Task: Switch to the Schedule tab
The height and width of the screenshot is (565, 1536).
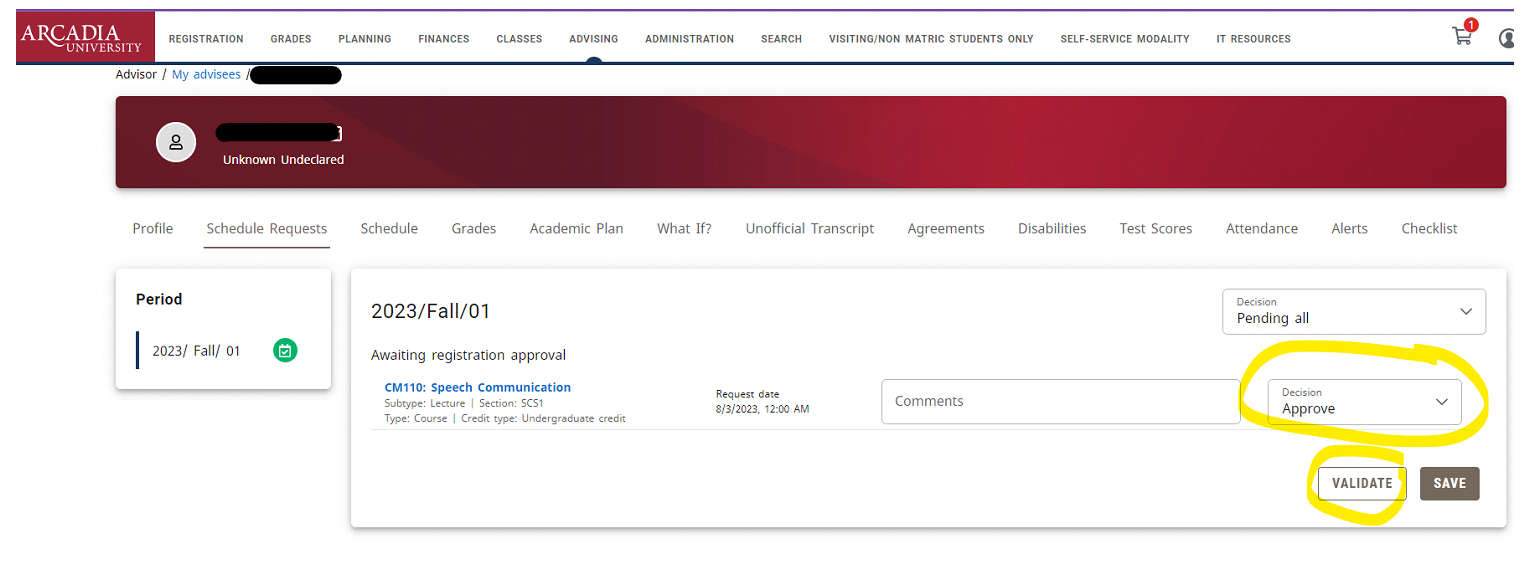Action: 389,229
